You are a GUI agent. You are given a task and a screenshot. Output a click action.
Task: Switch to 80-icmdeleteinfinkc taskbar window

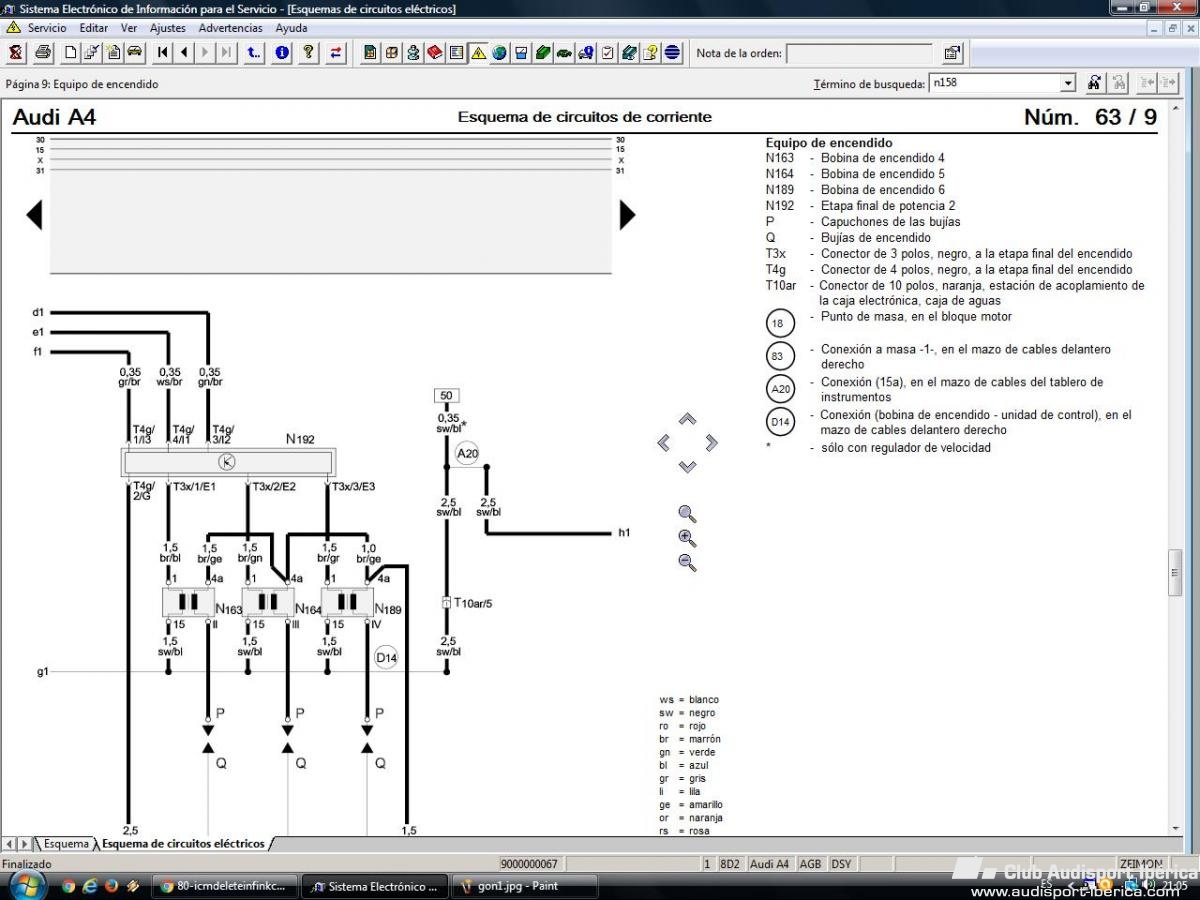225,886
